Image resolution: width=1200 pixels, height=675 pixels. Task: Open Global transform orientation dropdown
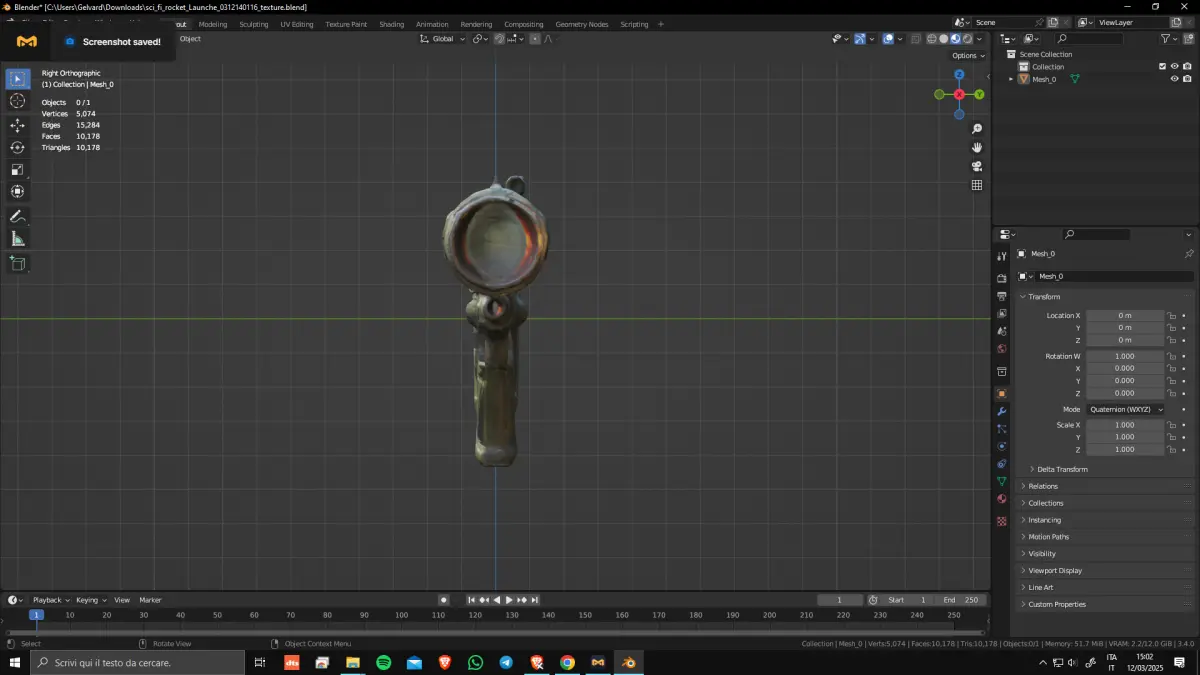pyautogui.click(x=442, y=39)
